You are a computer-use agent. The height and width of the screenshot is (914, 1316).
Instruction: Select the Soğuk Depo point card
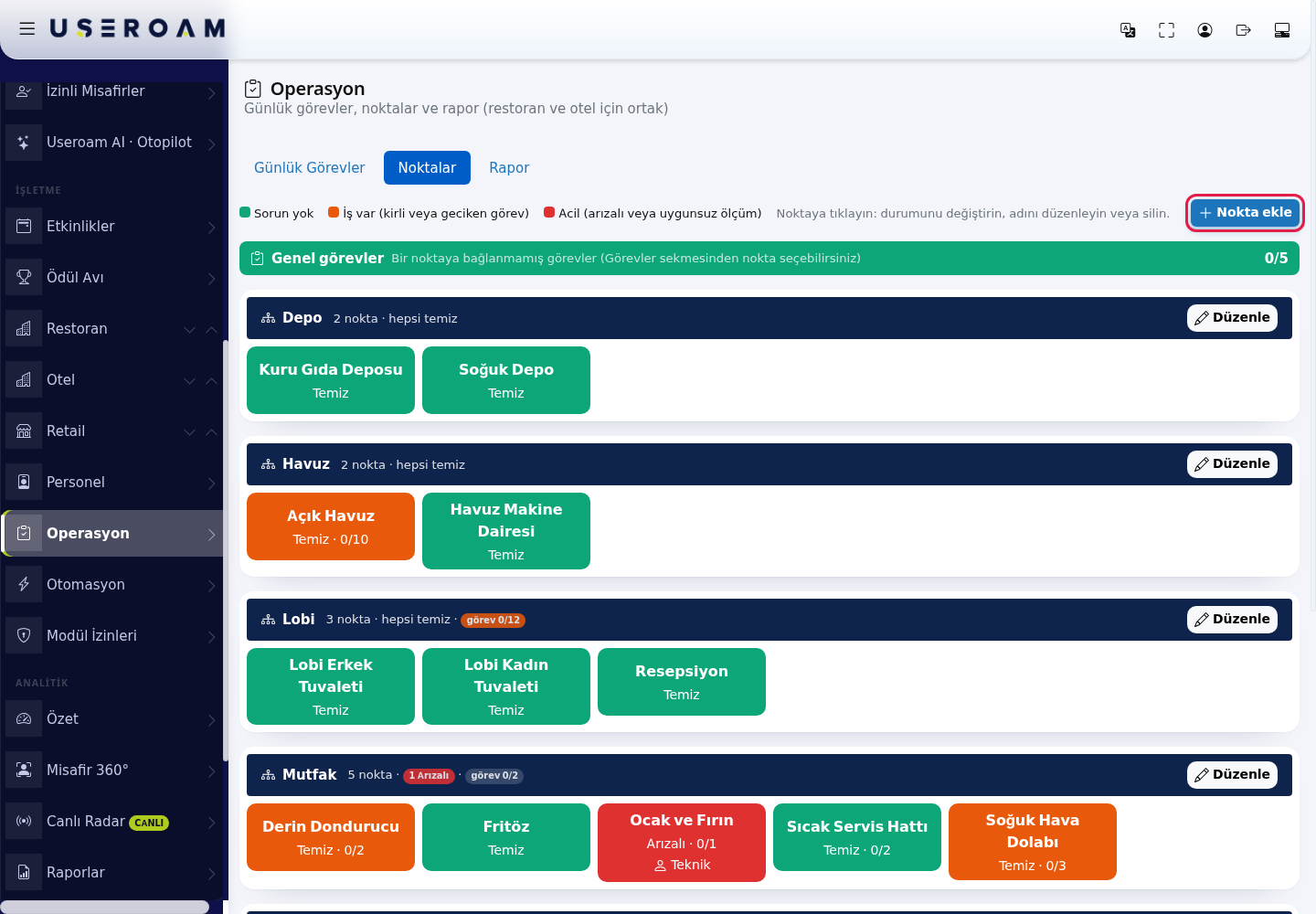506,380
